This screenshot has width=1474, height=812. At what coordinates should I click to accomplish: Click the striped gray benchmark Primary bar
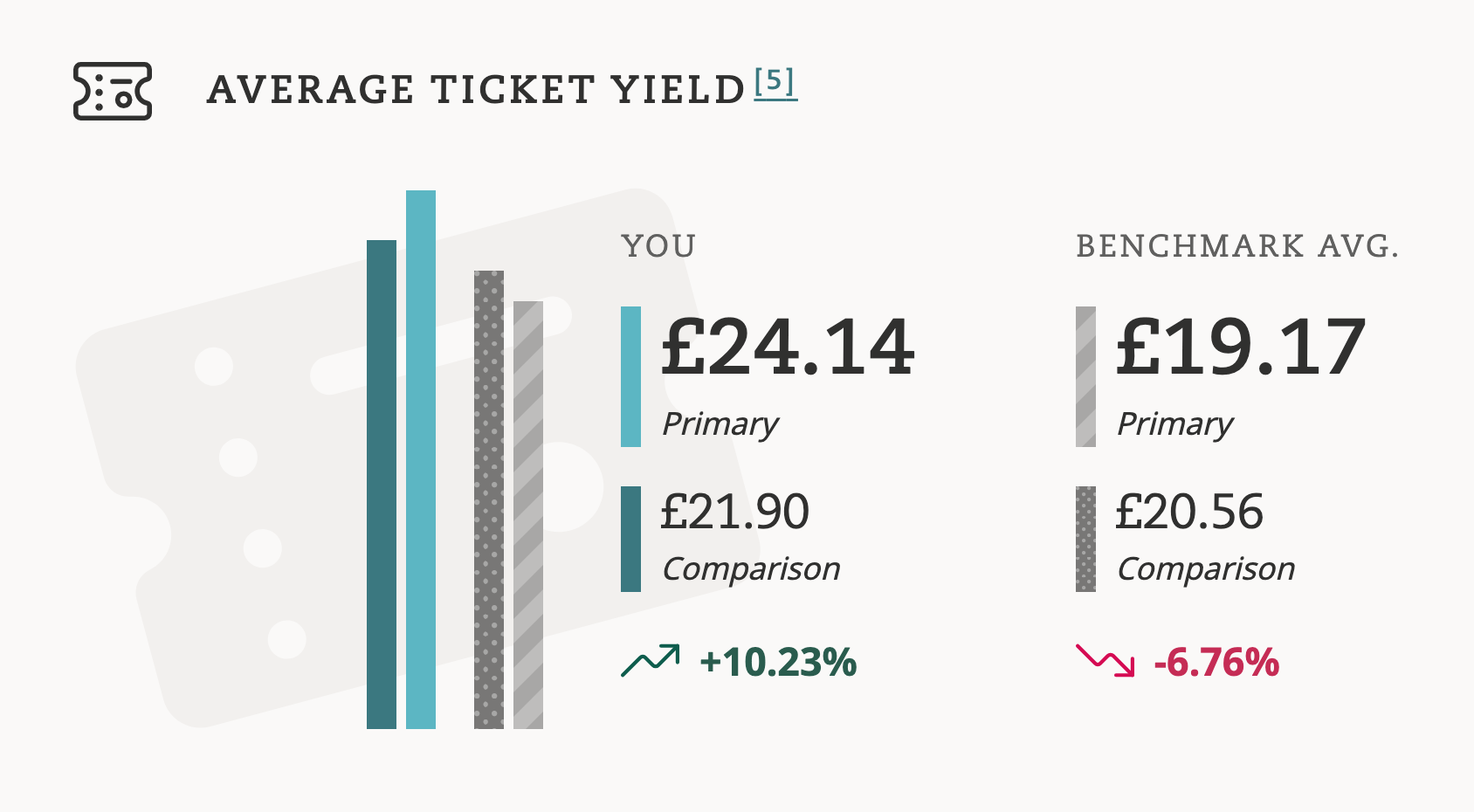click(x=528, y=515)
